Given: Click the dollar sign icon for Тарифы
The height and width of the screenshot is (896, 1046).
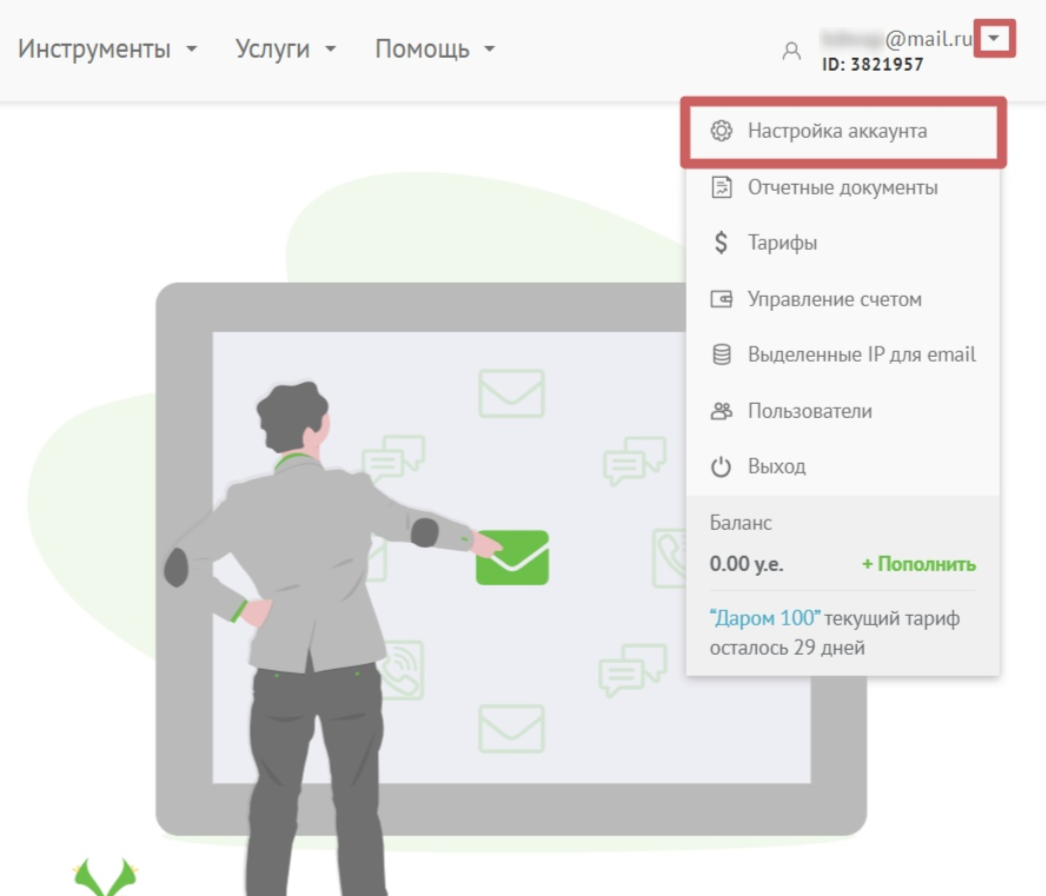Looking at the screenshot, I should (721, 243).
